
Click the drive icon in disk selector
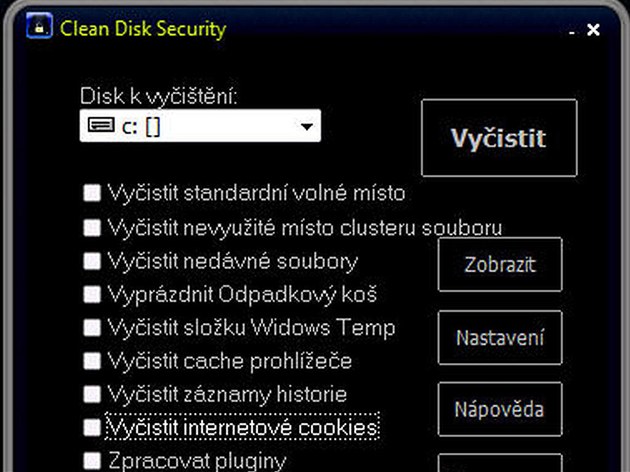tap(101, 125)
